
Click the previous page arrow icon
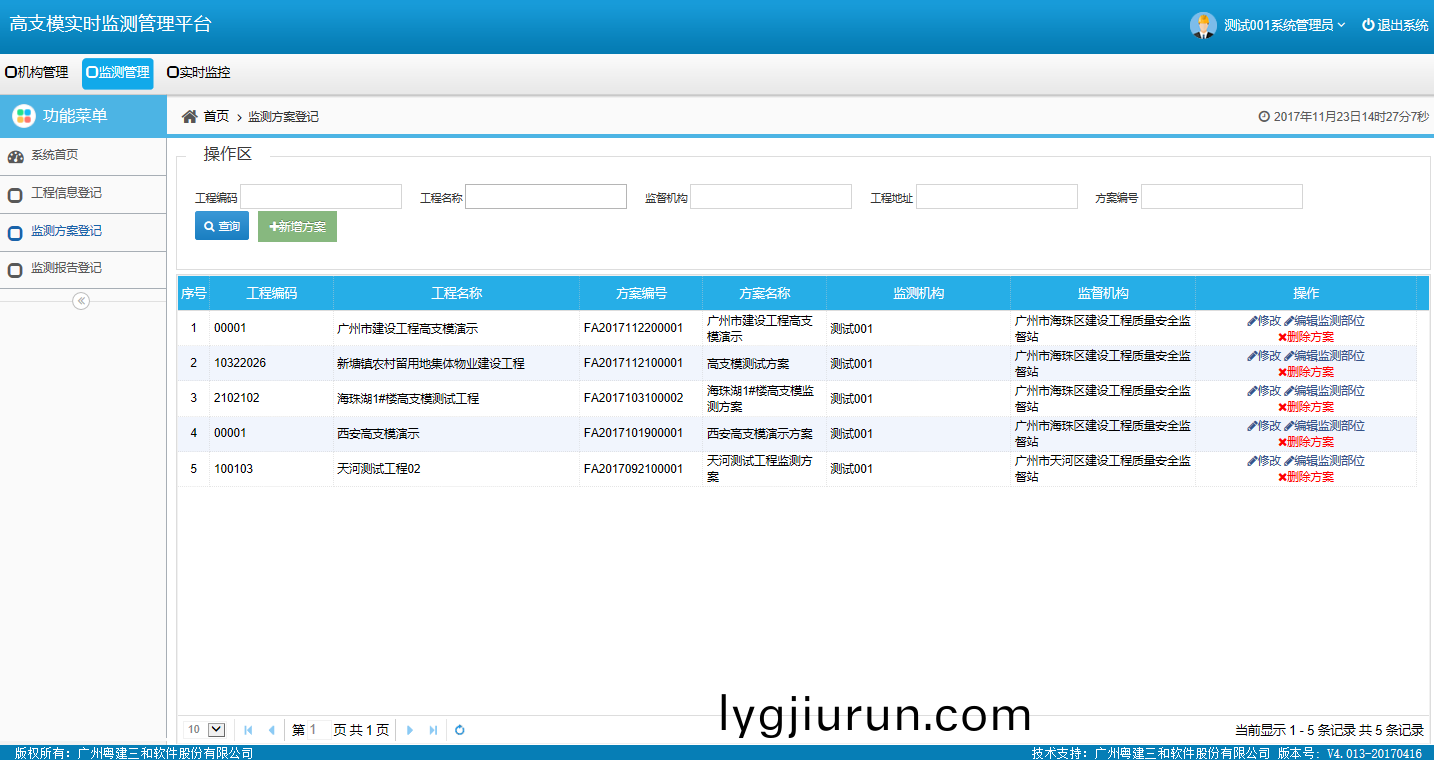[271, 730]
